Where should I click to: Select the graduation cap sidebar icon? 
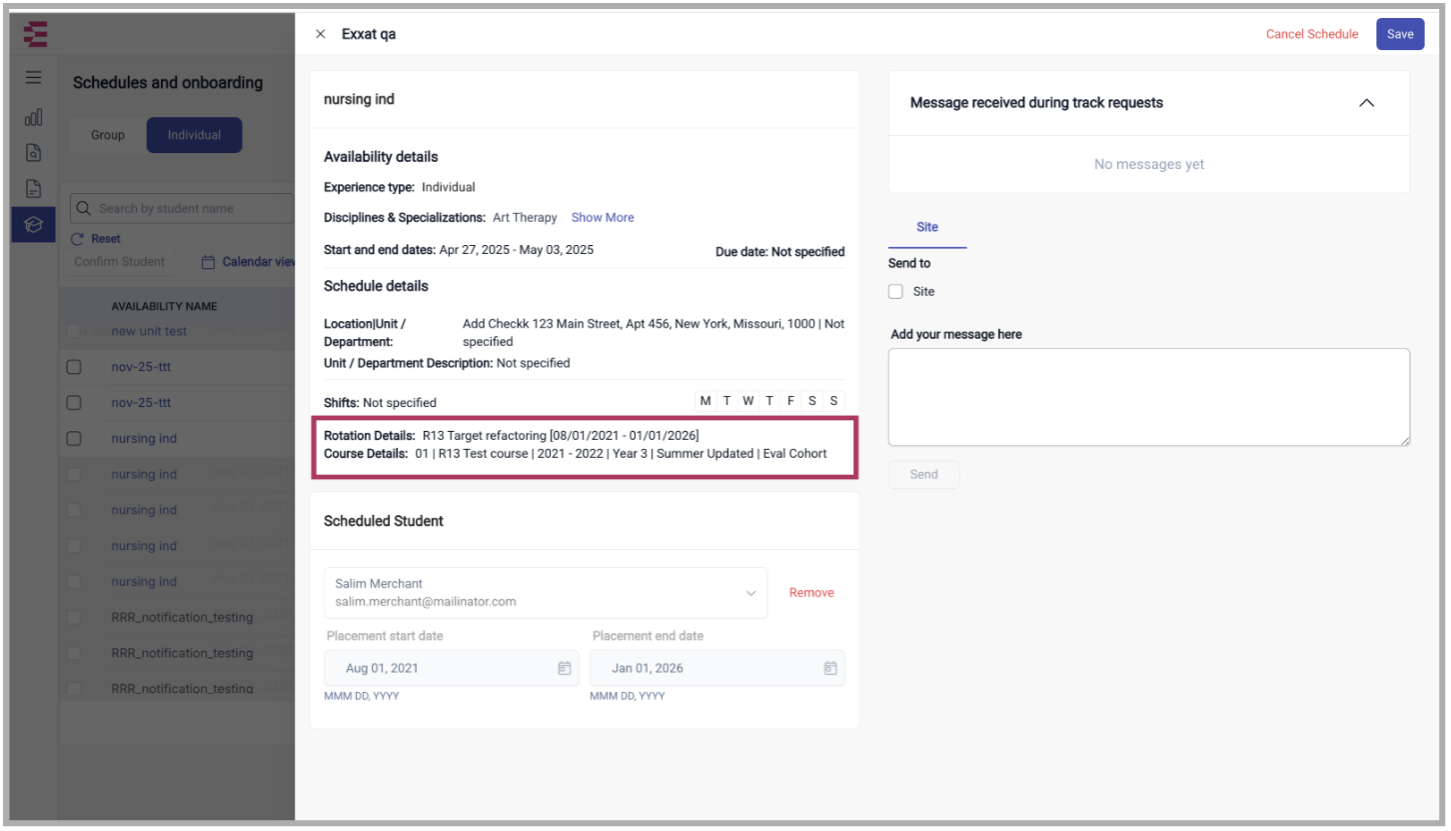click(x=34, y=225)
